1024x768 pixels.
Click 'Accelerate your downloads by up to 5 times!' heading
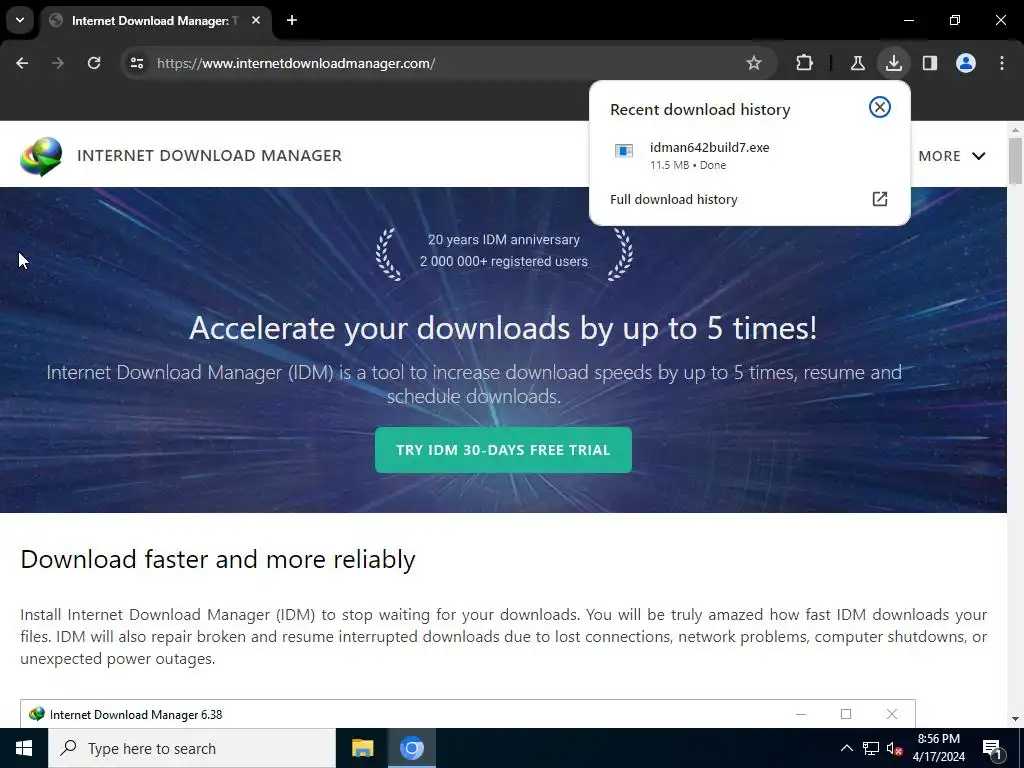pos(503,328)
